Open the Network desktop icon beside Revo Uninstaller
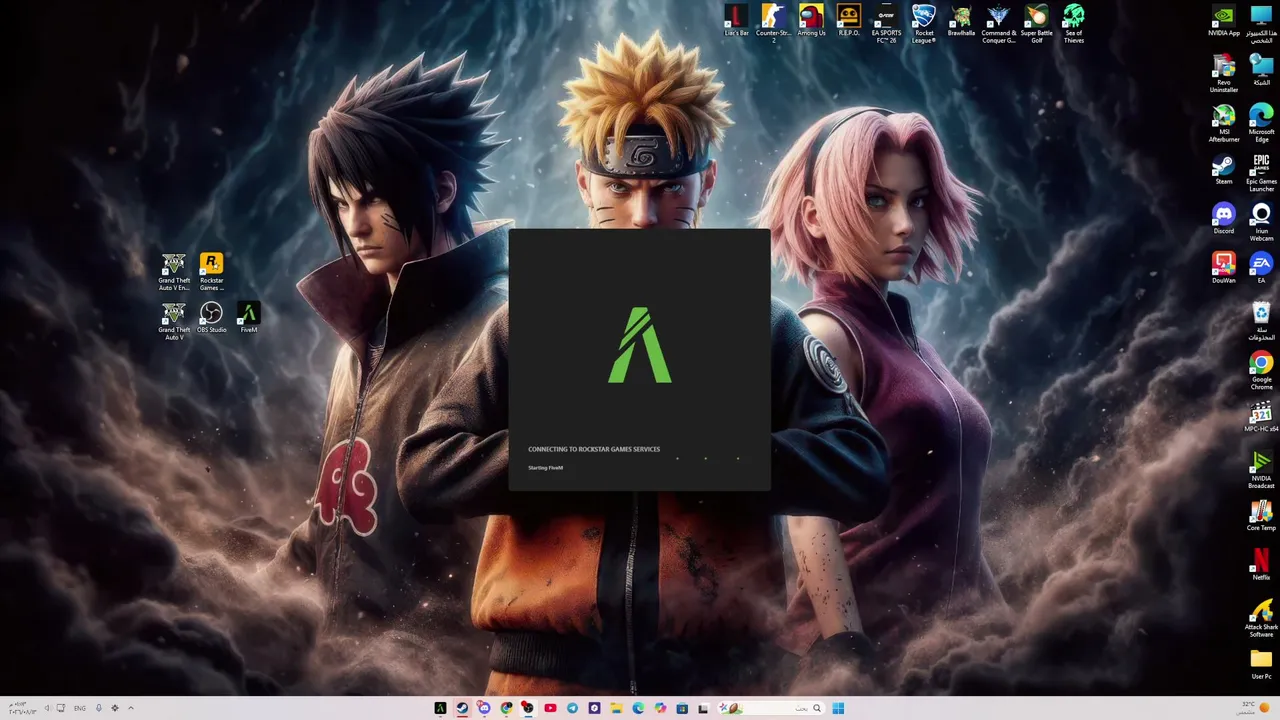 [x=1261, y=70]
